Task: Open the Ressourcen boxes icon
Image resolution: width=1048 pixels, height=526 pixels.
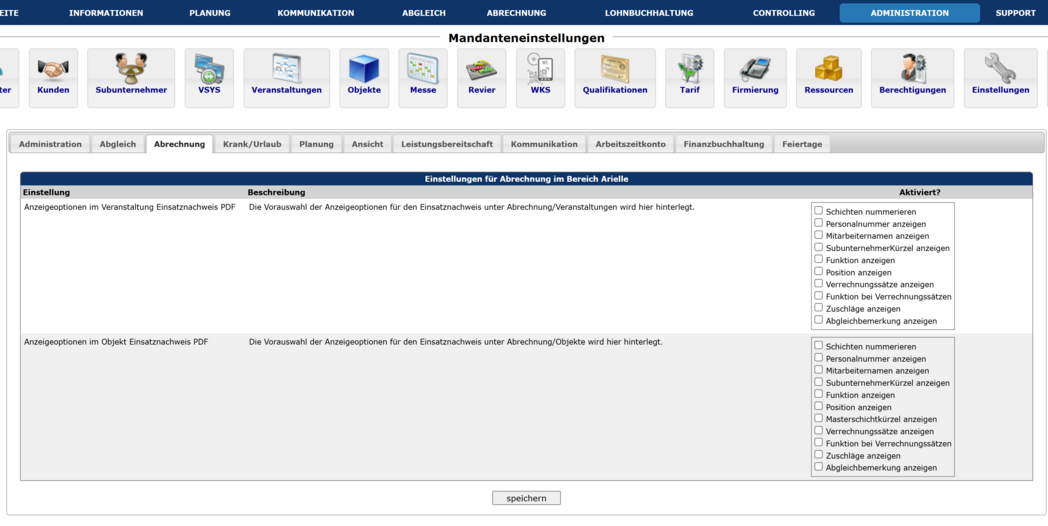Action: [x=828, y=69]
